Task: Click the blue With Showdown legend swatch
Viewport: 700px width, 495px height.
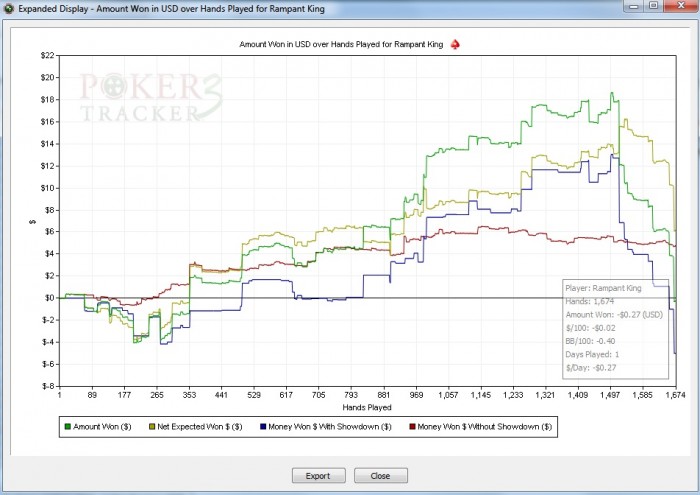Action: (x=263, y=427)
